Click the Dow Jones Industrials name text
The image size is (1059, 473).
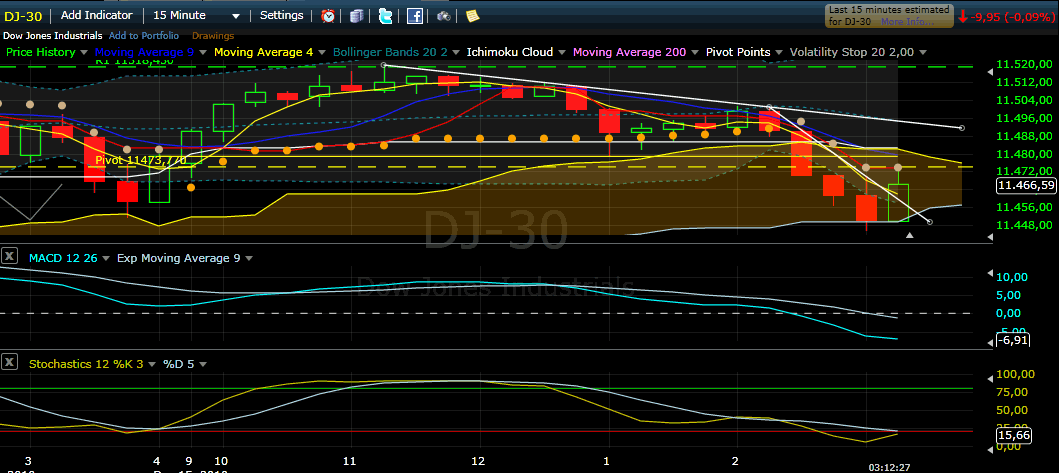(53, 36)
